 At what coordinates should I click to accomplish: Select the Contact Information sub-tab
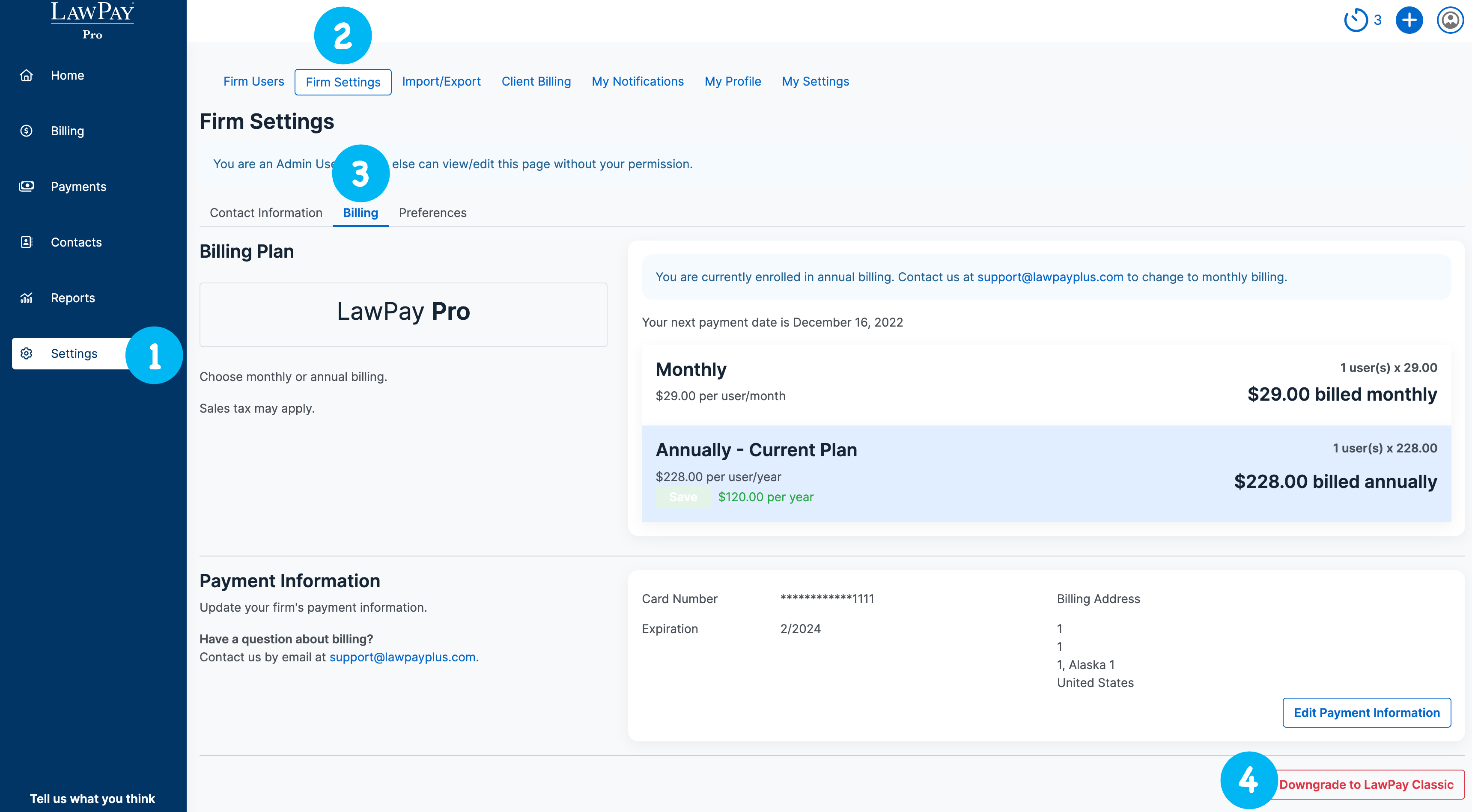point(266,213)
